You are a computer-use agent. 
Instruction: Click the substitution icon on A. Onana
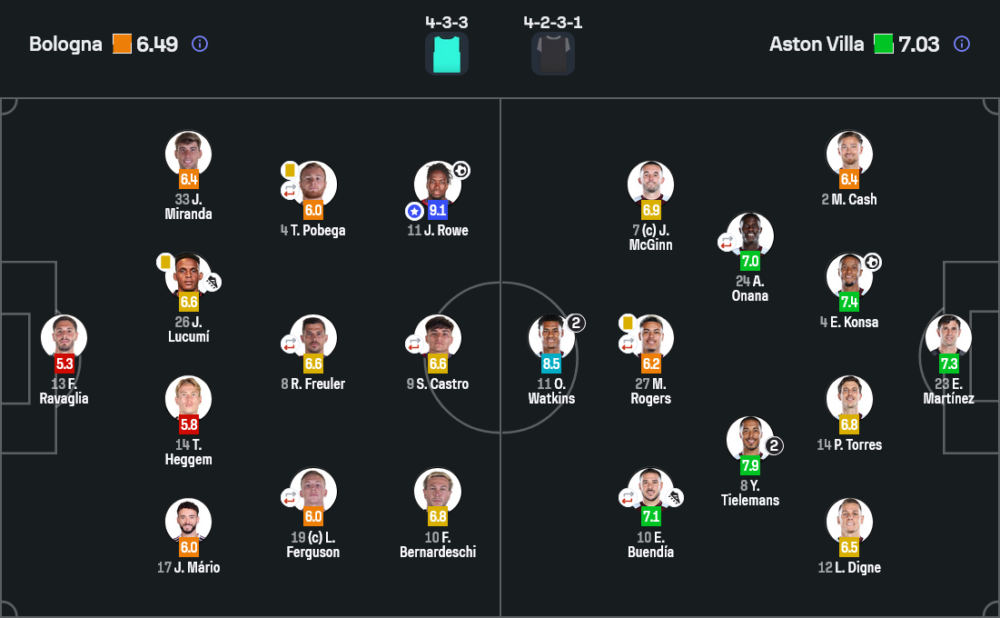727,241
